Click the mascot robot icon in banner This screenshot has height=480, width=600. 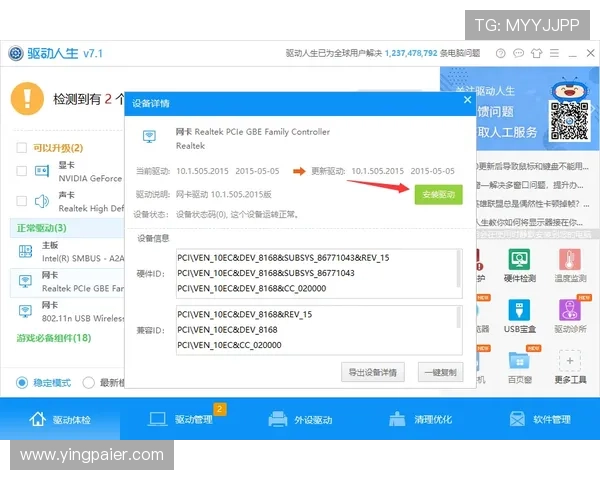pos(569,88)
